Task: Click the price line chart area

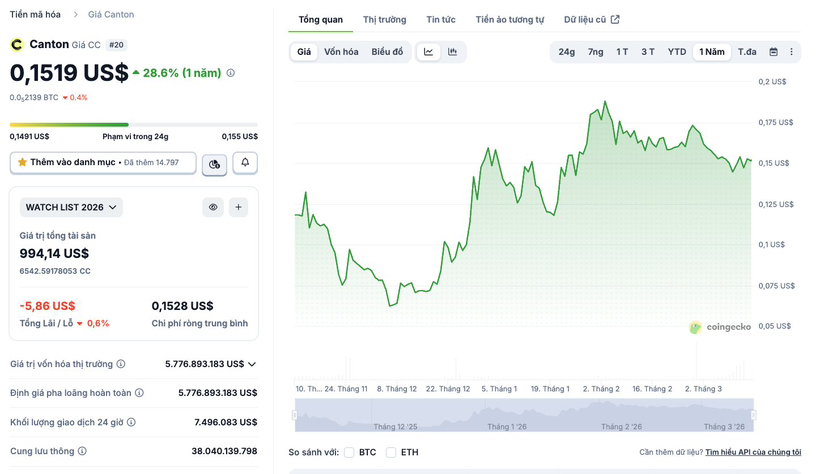Action: 523,204
